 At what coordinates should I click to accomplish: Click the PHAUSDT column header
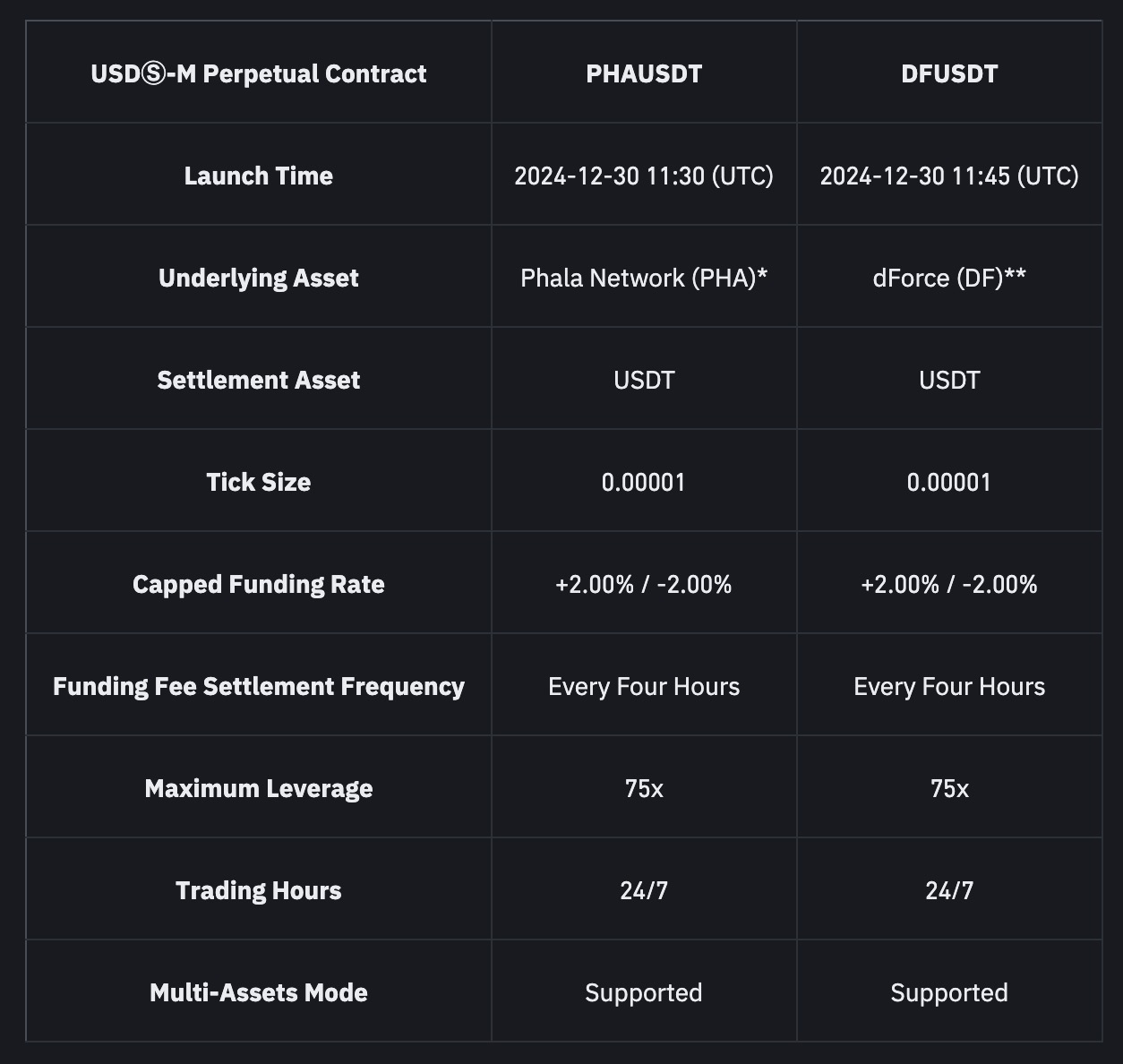[x=644, y=73]
